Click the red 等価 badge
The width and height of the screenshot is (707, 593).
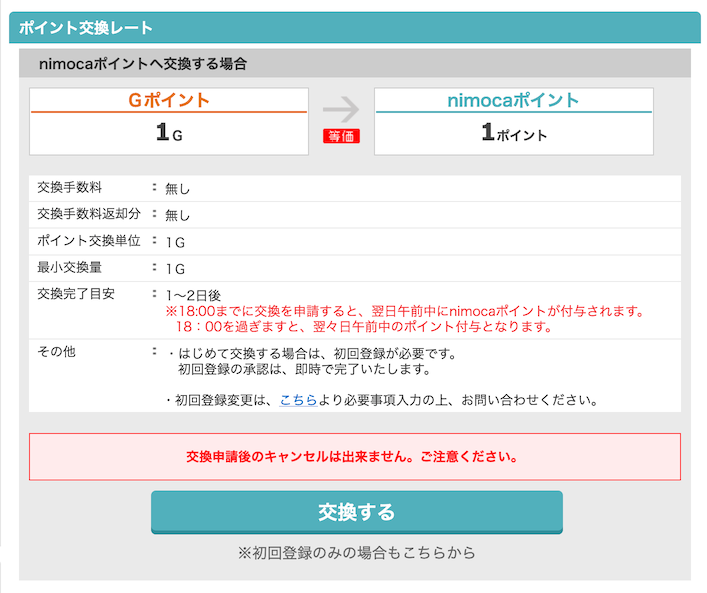pyautogui.click(x=341, y=136)
